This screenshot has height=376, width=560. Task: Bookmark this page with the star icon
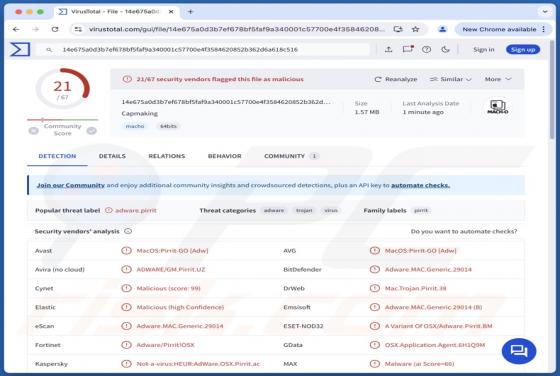(415, 29)
